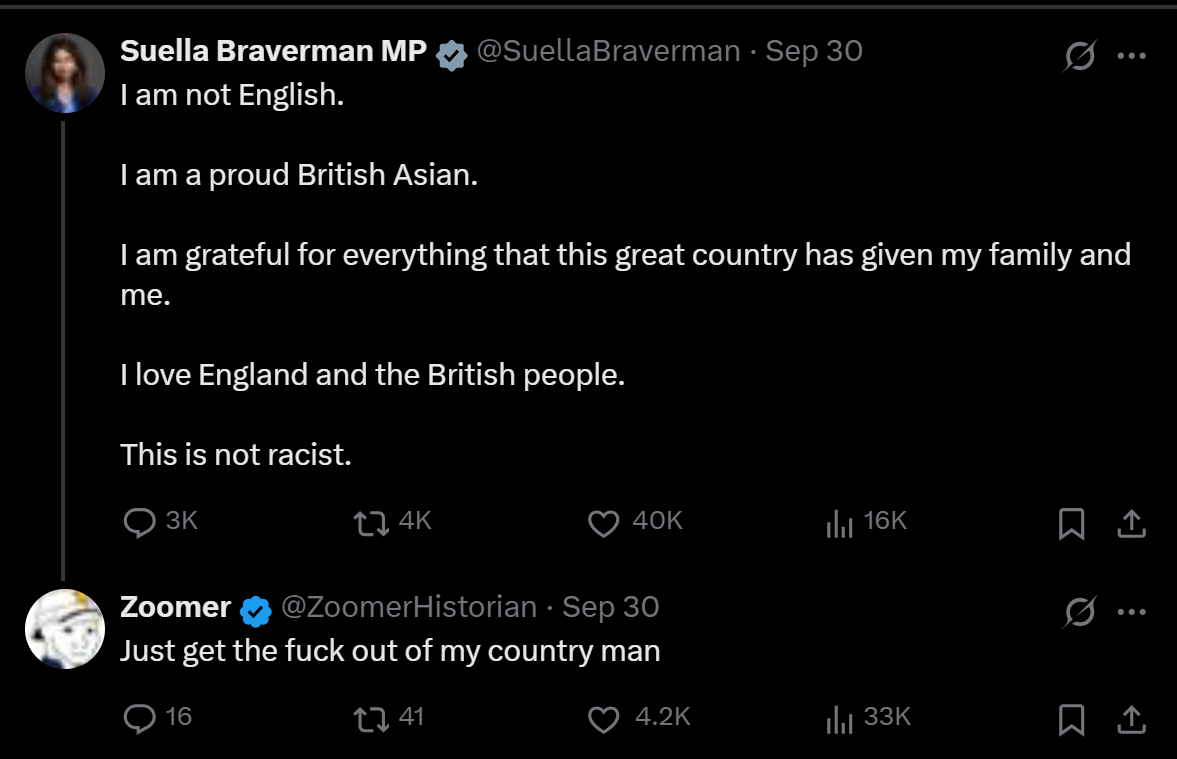
Task: Open more options menu on Braverman's post
Action: click(x=1131, y=56)
